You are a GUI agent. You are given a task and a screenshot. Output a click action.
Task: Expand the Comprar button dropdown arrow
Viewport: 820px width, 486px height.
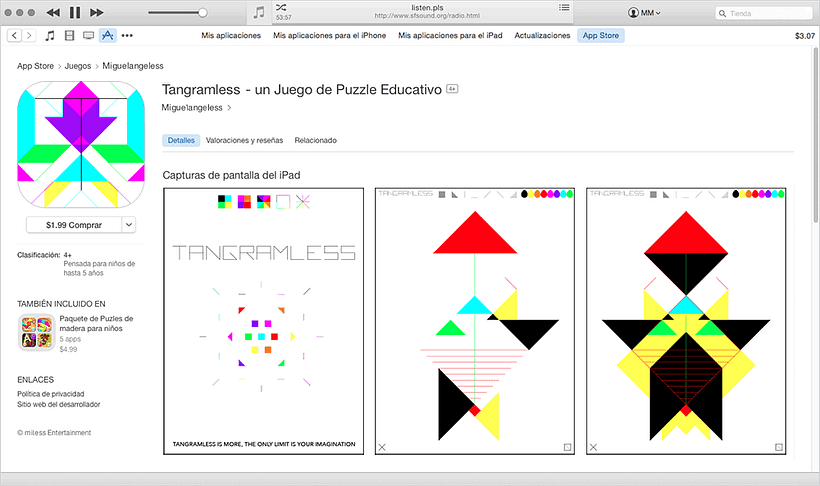pyautogui.click(x=128, y=225)
